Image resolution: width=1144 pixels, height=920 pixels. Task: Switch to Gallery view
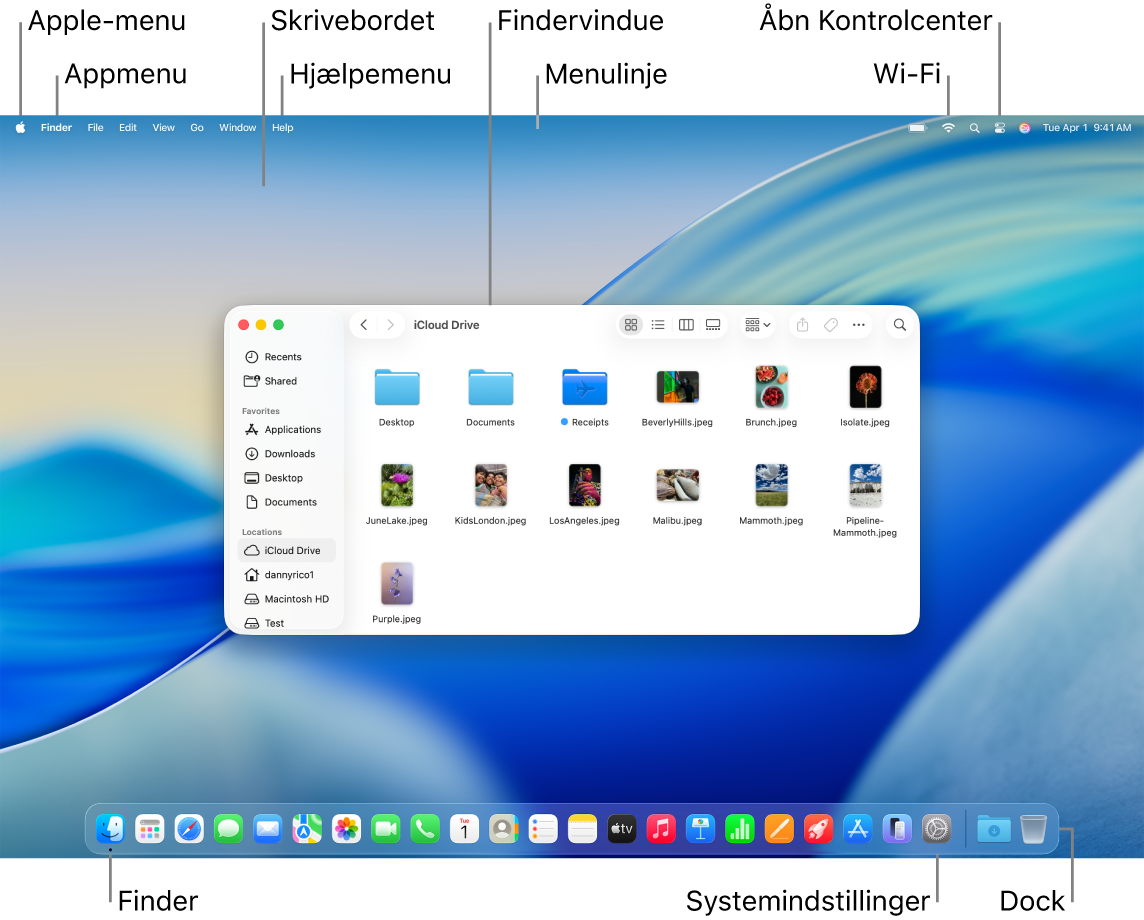click(712, 324)
